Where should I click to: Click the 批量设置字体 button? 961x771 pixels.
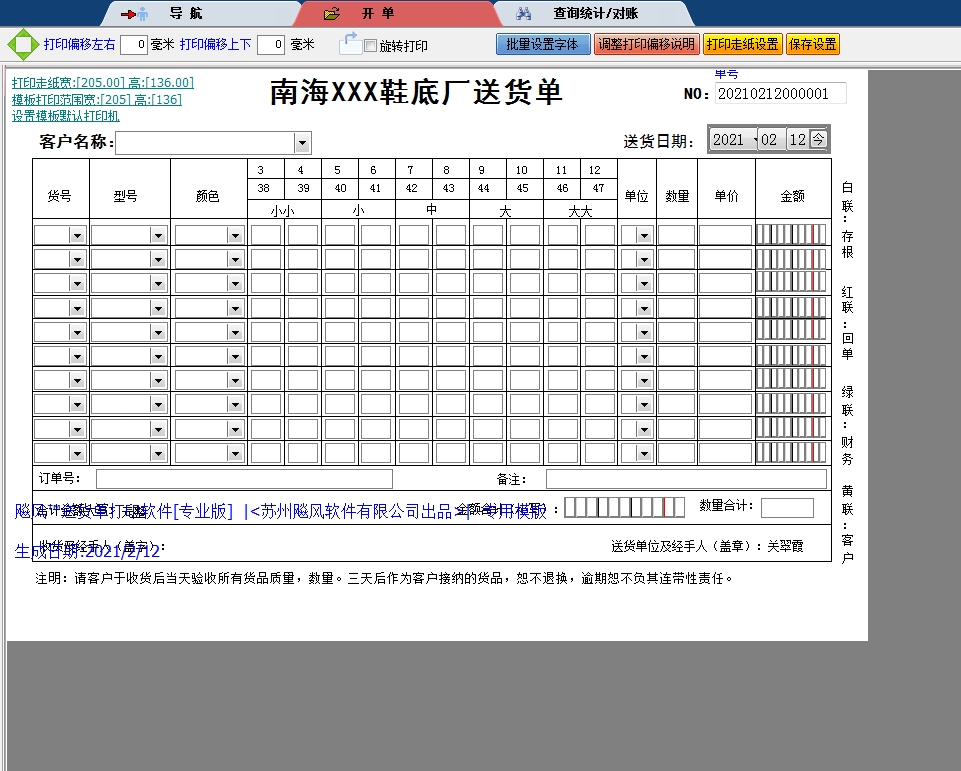(542, 44)
